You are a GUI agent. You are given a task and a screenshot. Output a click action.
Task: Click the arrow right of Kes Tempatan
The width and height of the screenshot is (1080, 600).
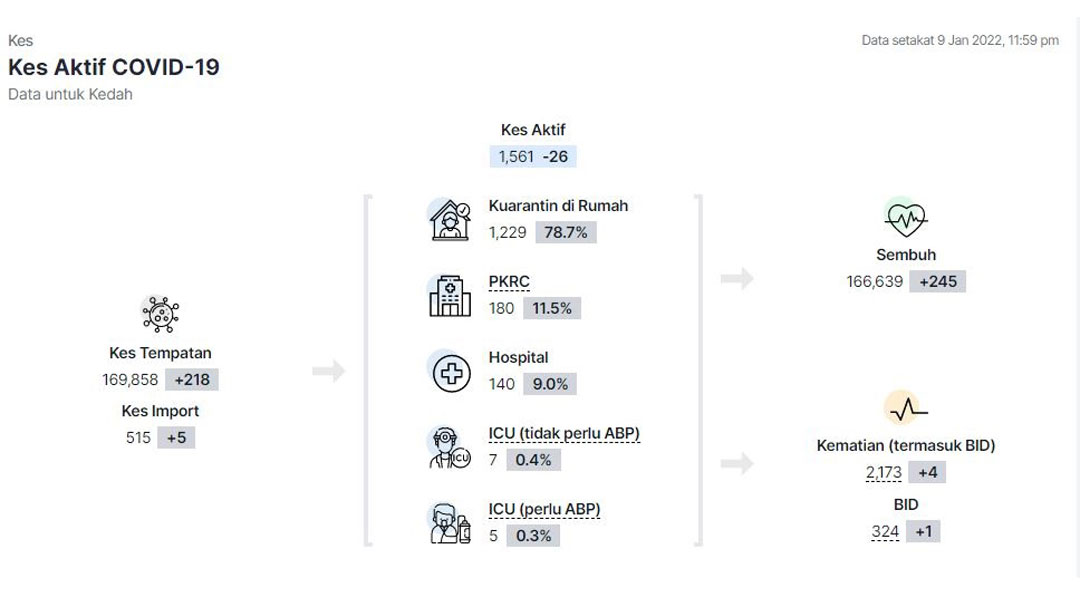[328, 372]
